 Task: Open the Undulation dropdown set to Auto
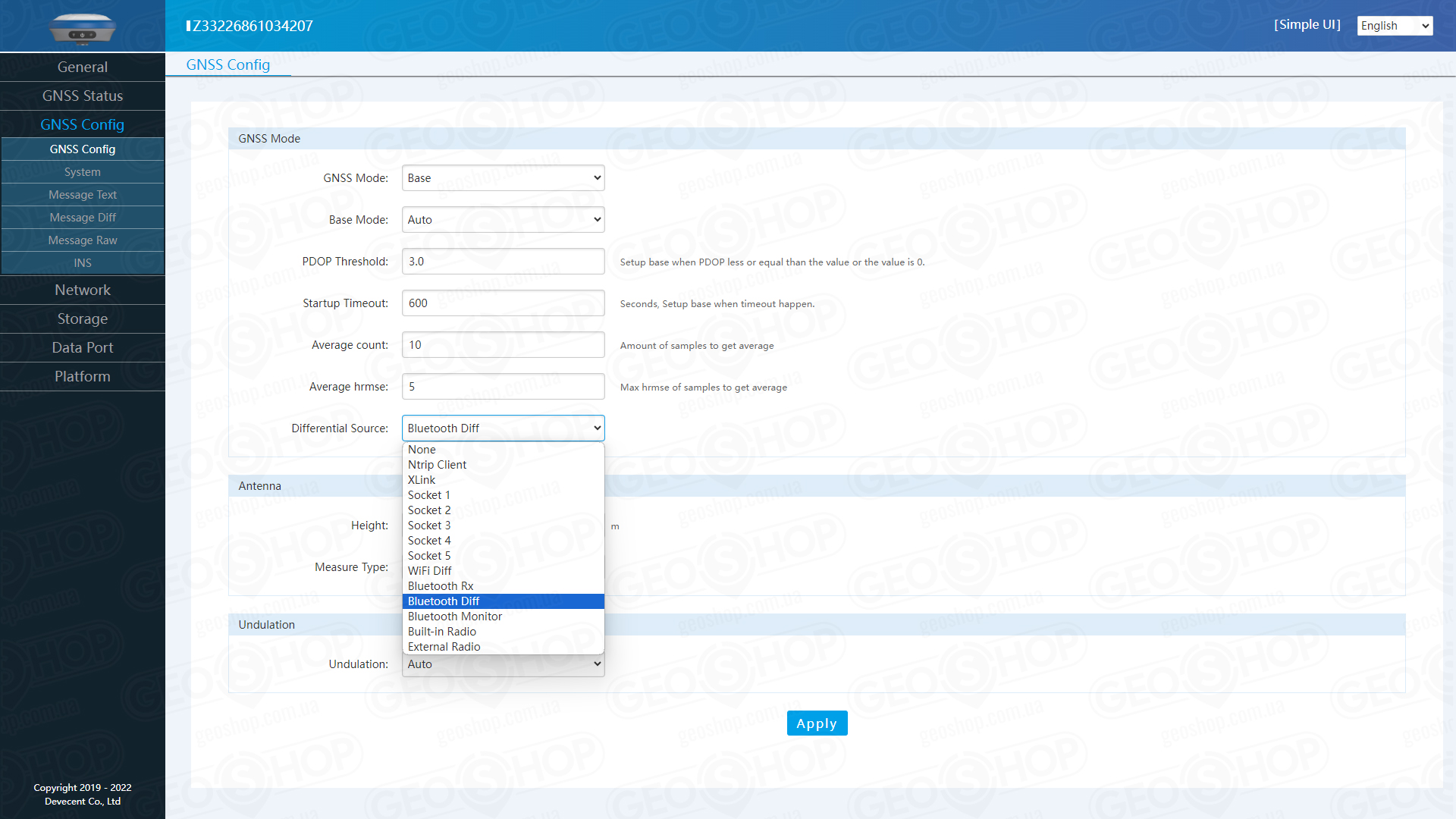[x=503, y=665]
